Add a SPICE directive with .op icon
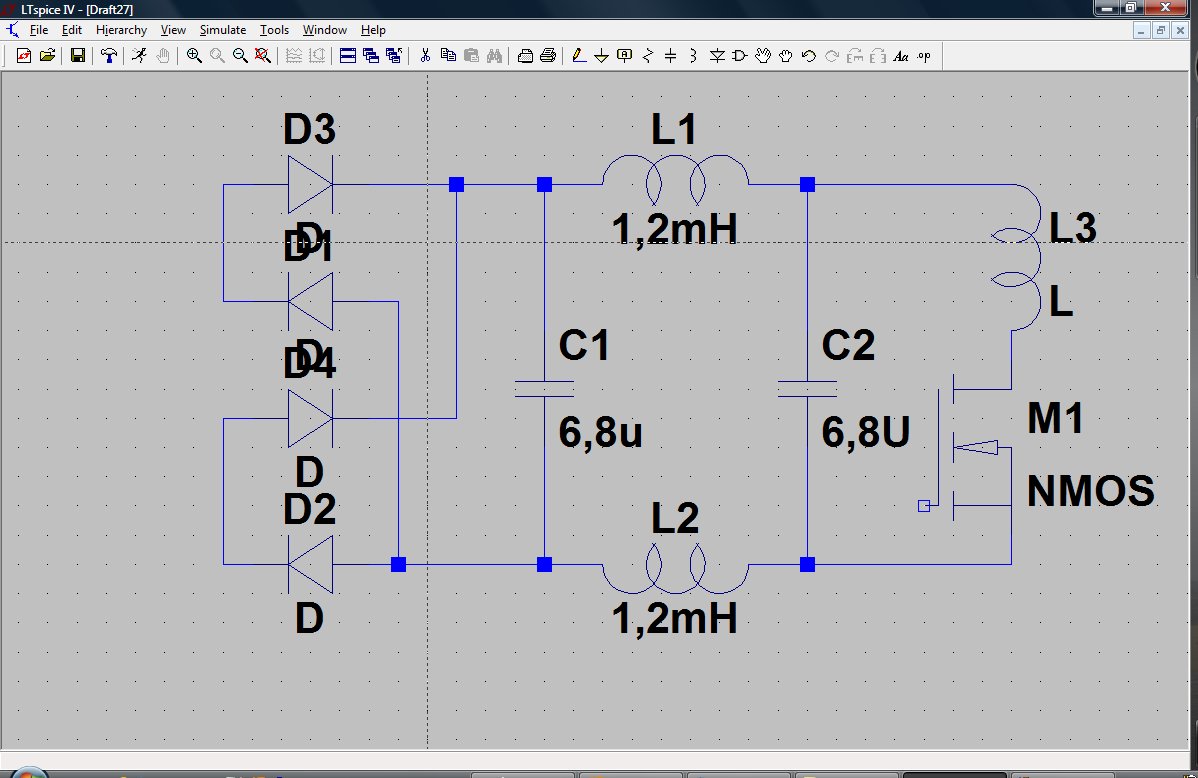Viewport: 1198px width, 778px height. [x=924, y=56]
